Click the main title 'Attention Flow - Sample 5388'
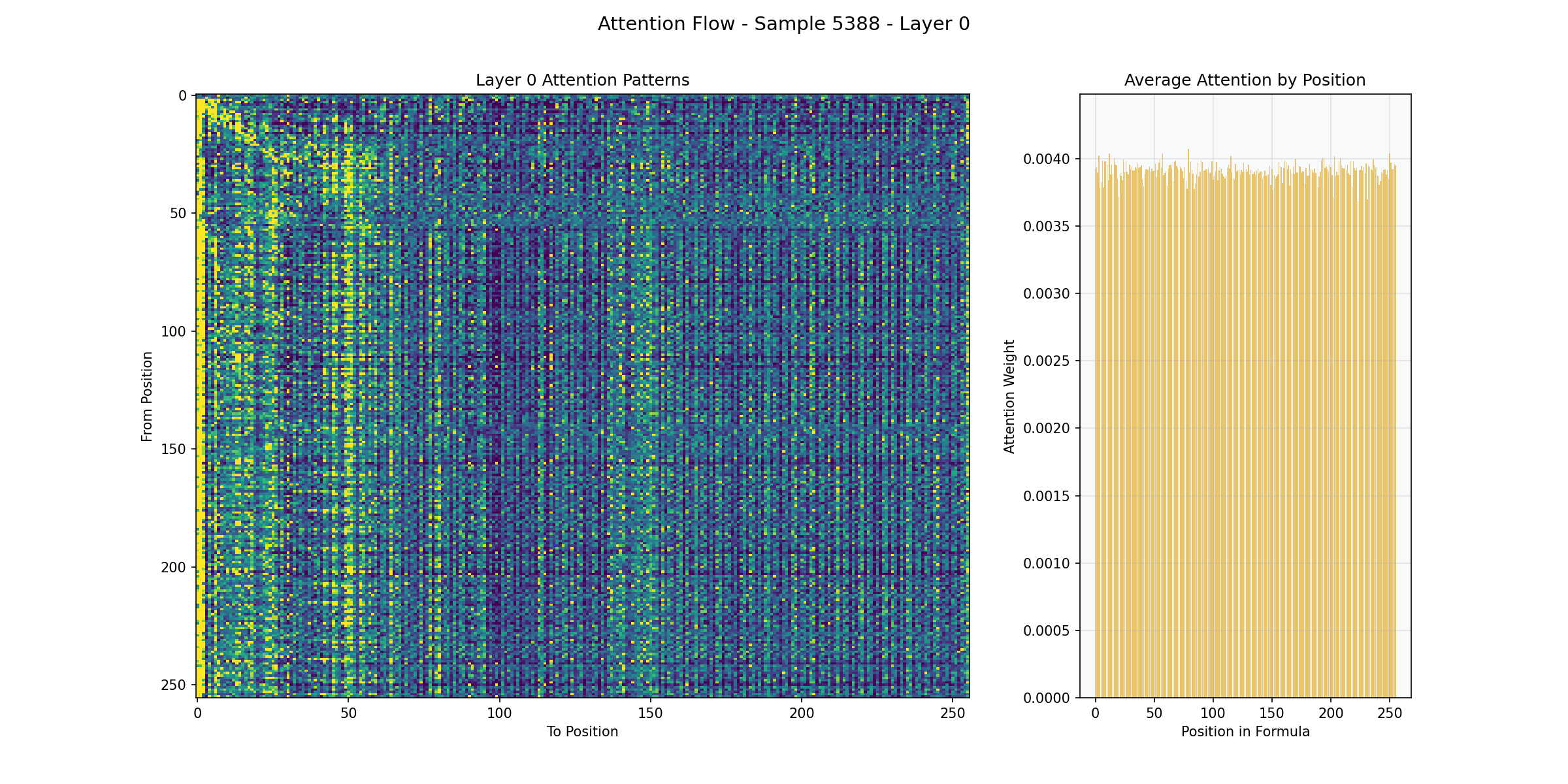The image size is (1568, 784). 783,24
